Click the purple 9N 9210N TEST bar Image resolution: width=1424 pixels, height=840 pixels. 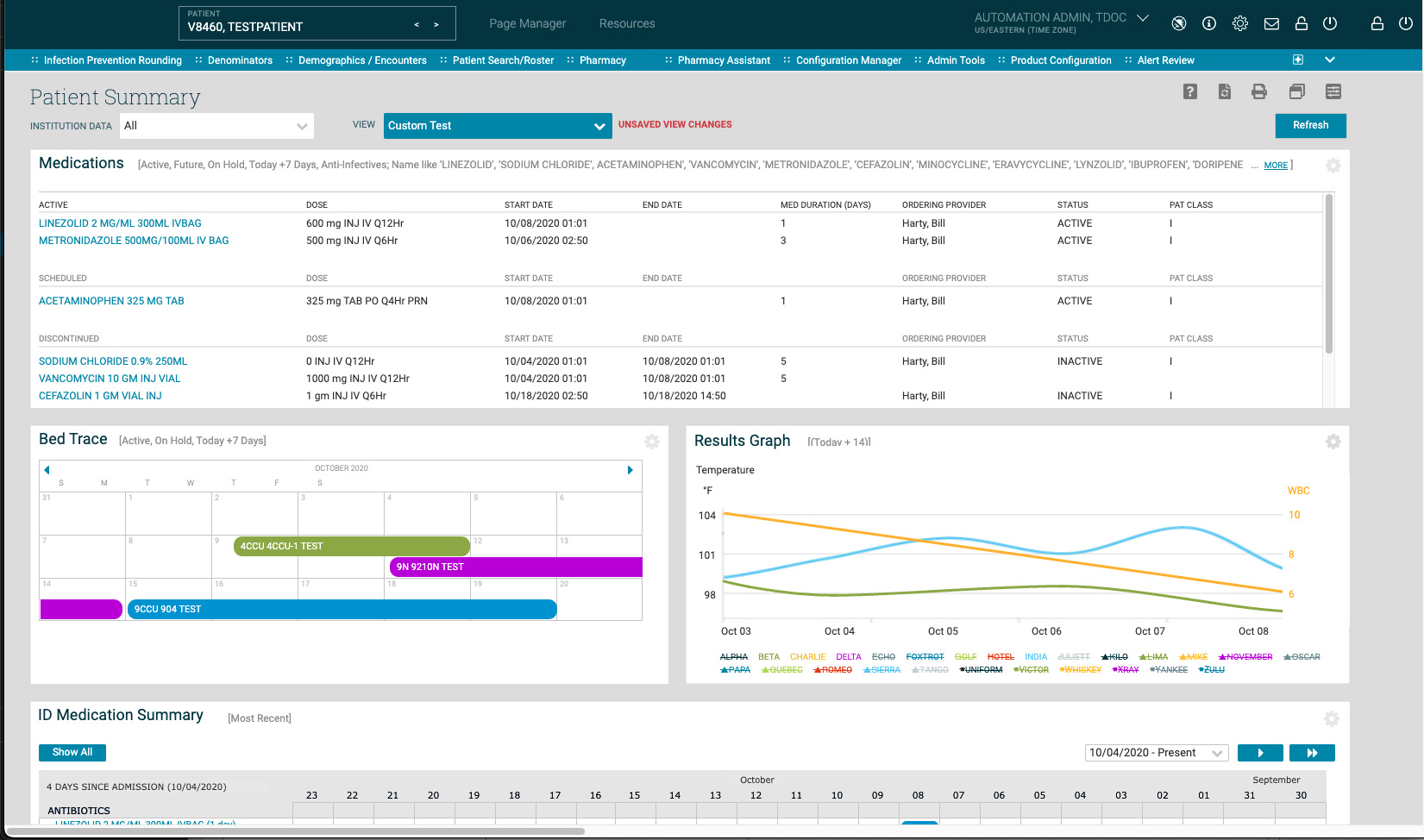(x=515, y=567)
